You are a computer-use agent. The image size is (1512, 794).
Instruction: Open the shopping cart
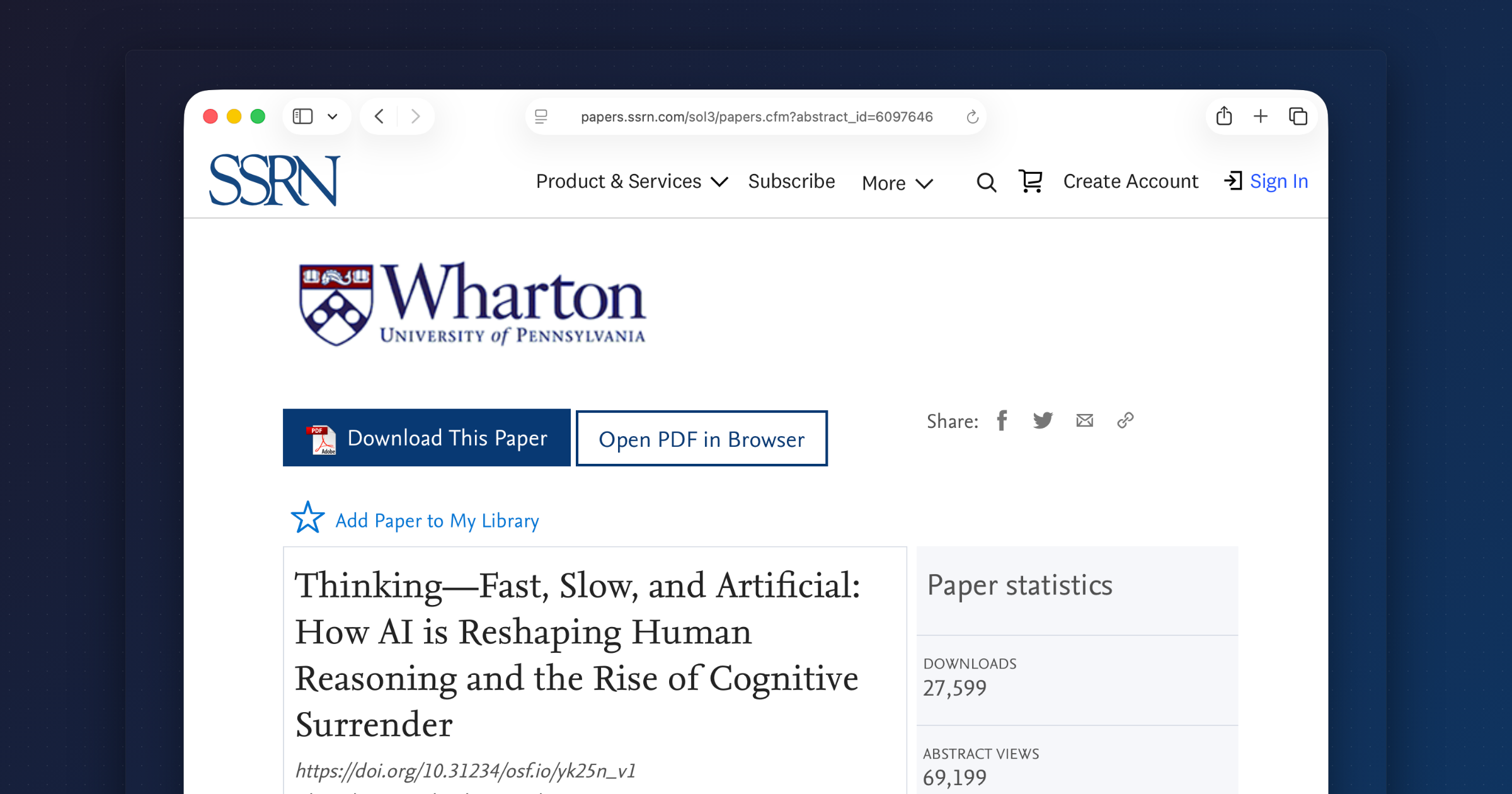(x=1029, y=181)
